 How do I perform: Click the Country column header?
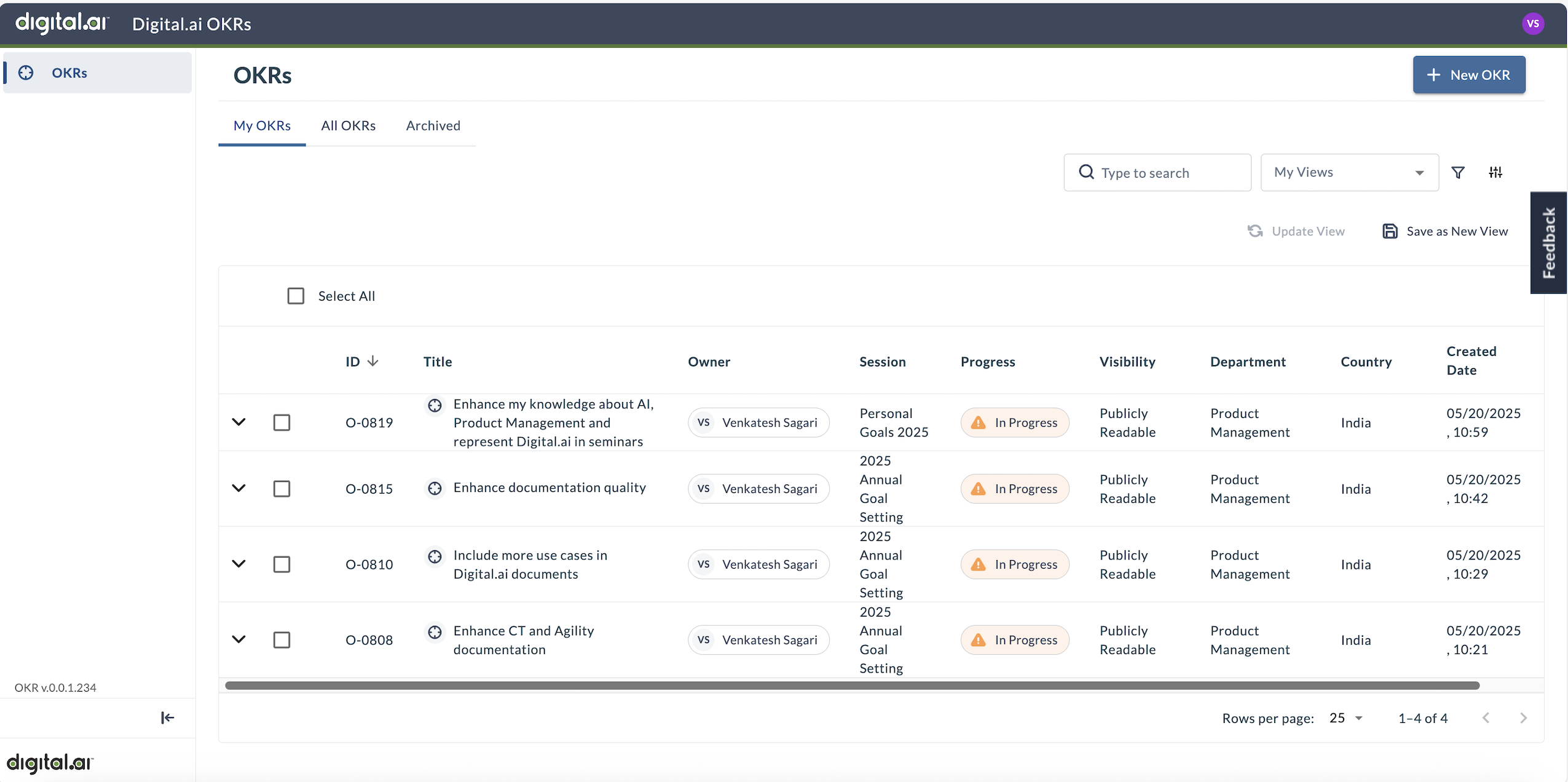[x=1366, y=362]
